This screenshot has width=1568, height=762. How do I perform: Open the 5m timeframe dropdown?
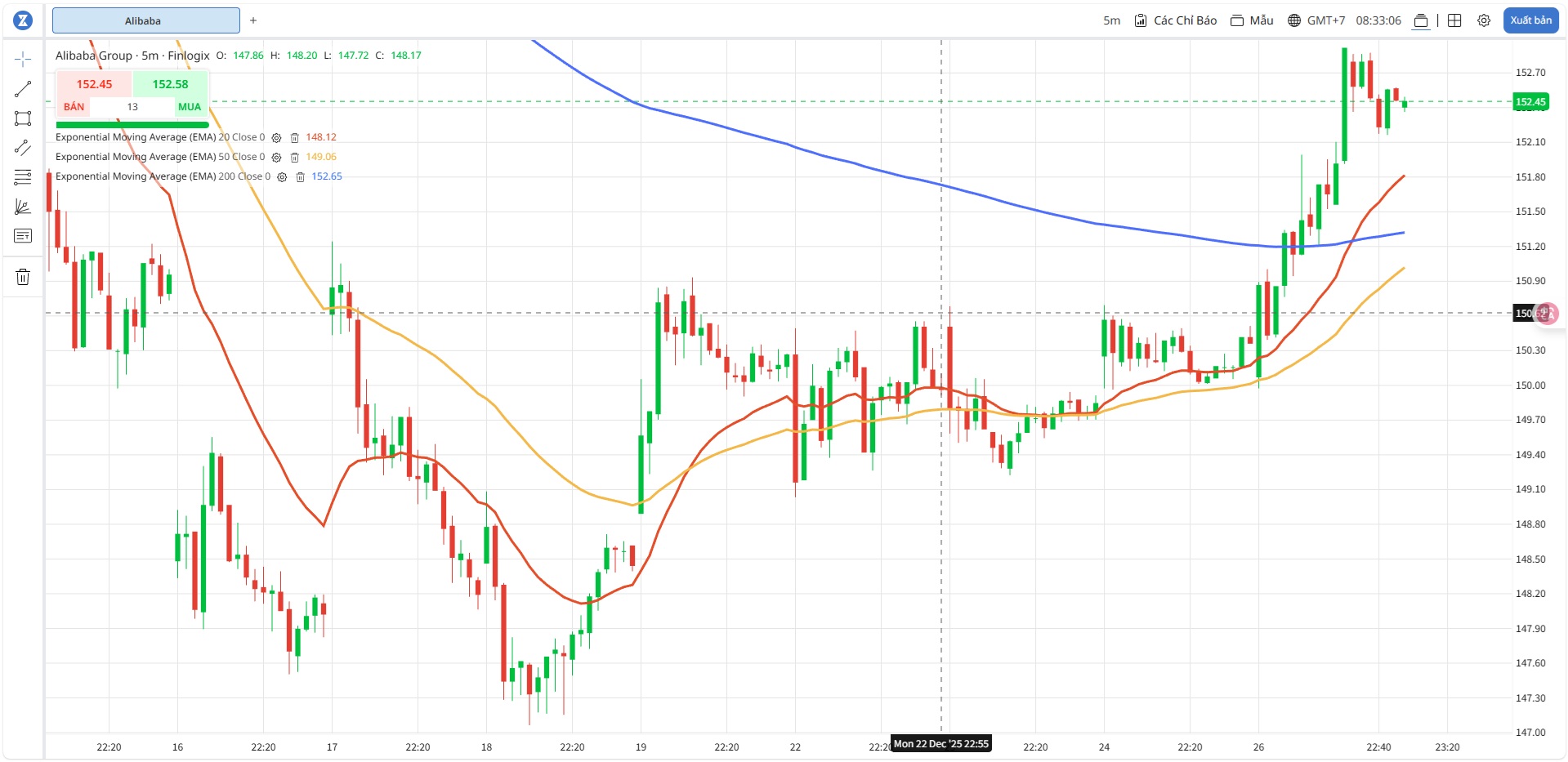point(1111,20)
